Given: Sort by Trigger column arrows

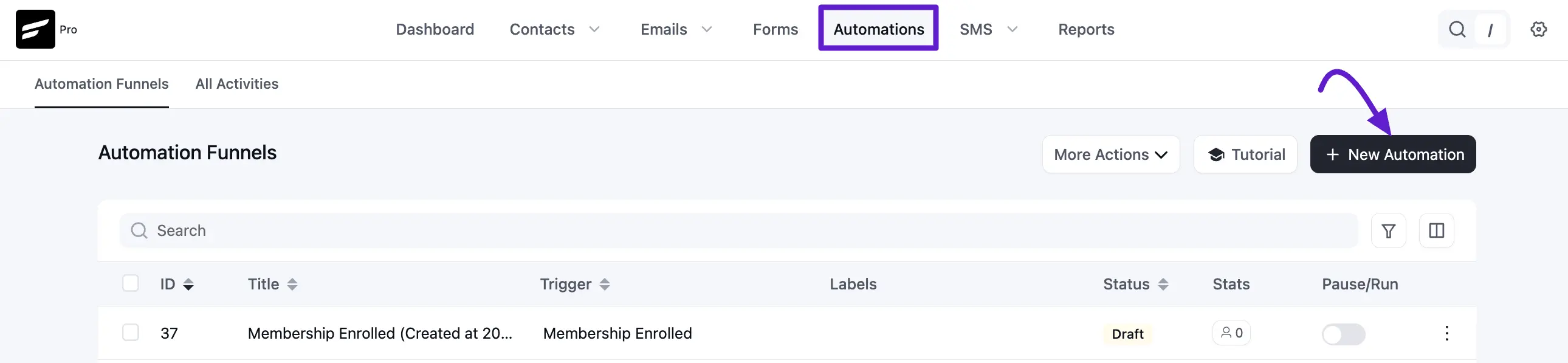Looking at the screenshot, I should (604, 285).
